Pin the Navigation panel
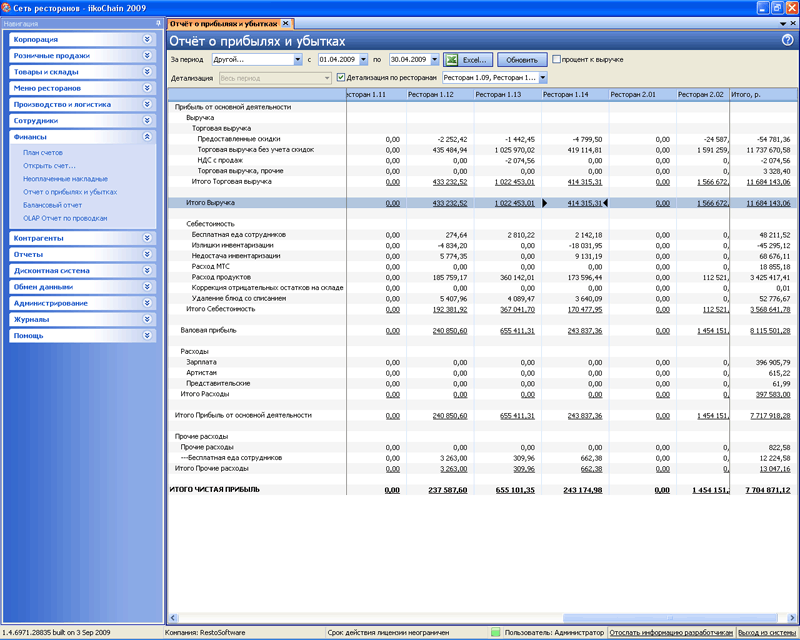This screenshot has width=800, height=640. coord(158,23)
